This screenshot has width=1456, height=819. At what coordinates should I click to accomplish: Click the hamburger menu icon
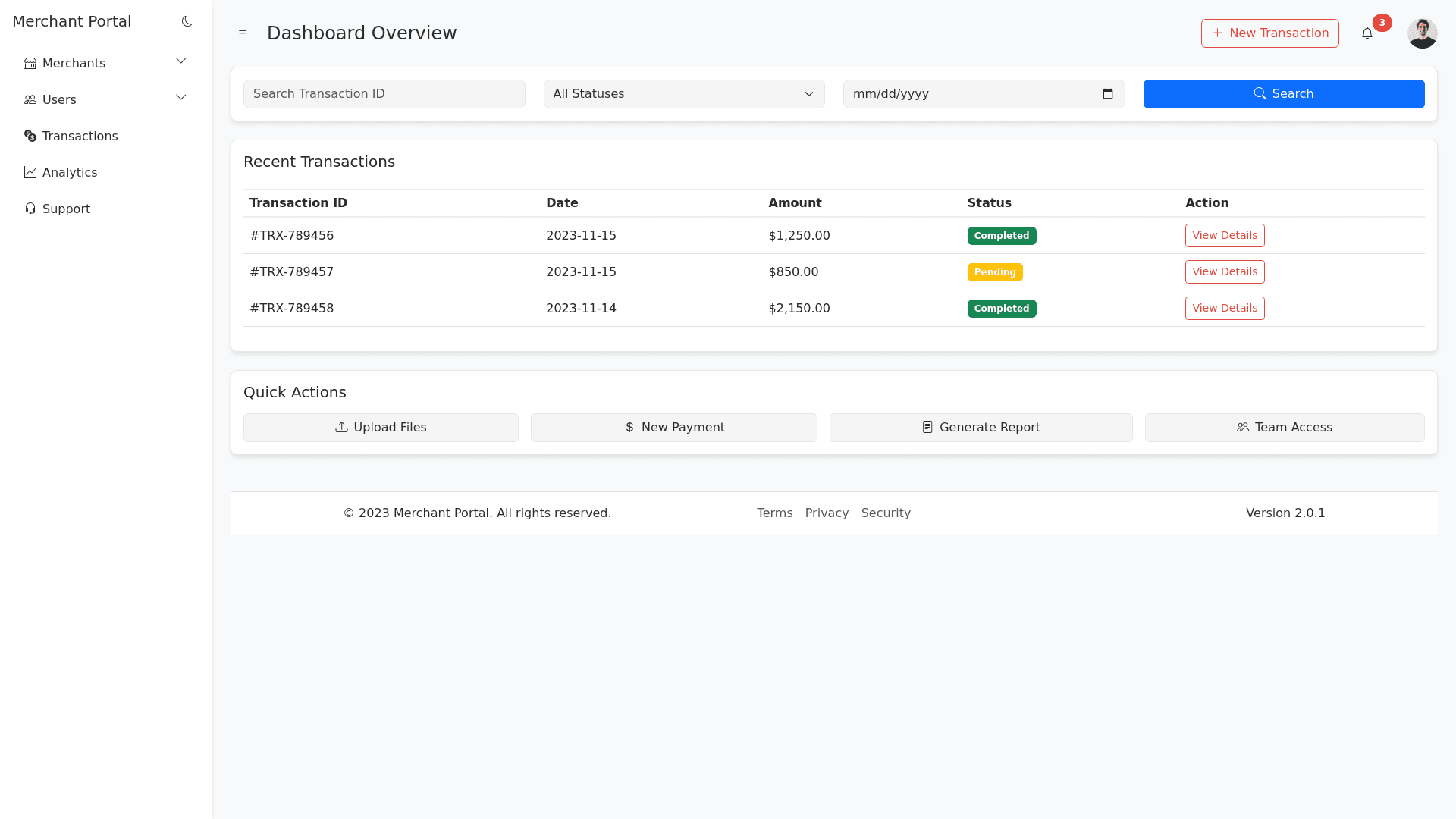pyautogui.click(x=243, y=33)
